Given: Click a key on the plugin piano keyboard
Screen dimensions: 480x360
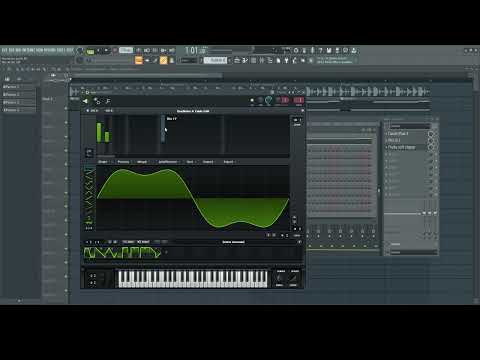Looking at the screenshot, I should [x=193, y=279].
